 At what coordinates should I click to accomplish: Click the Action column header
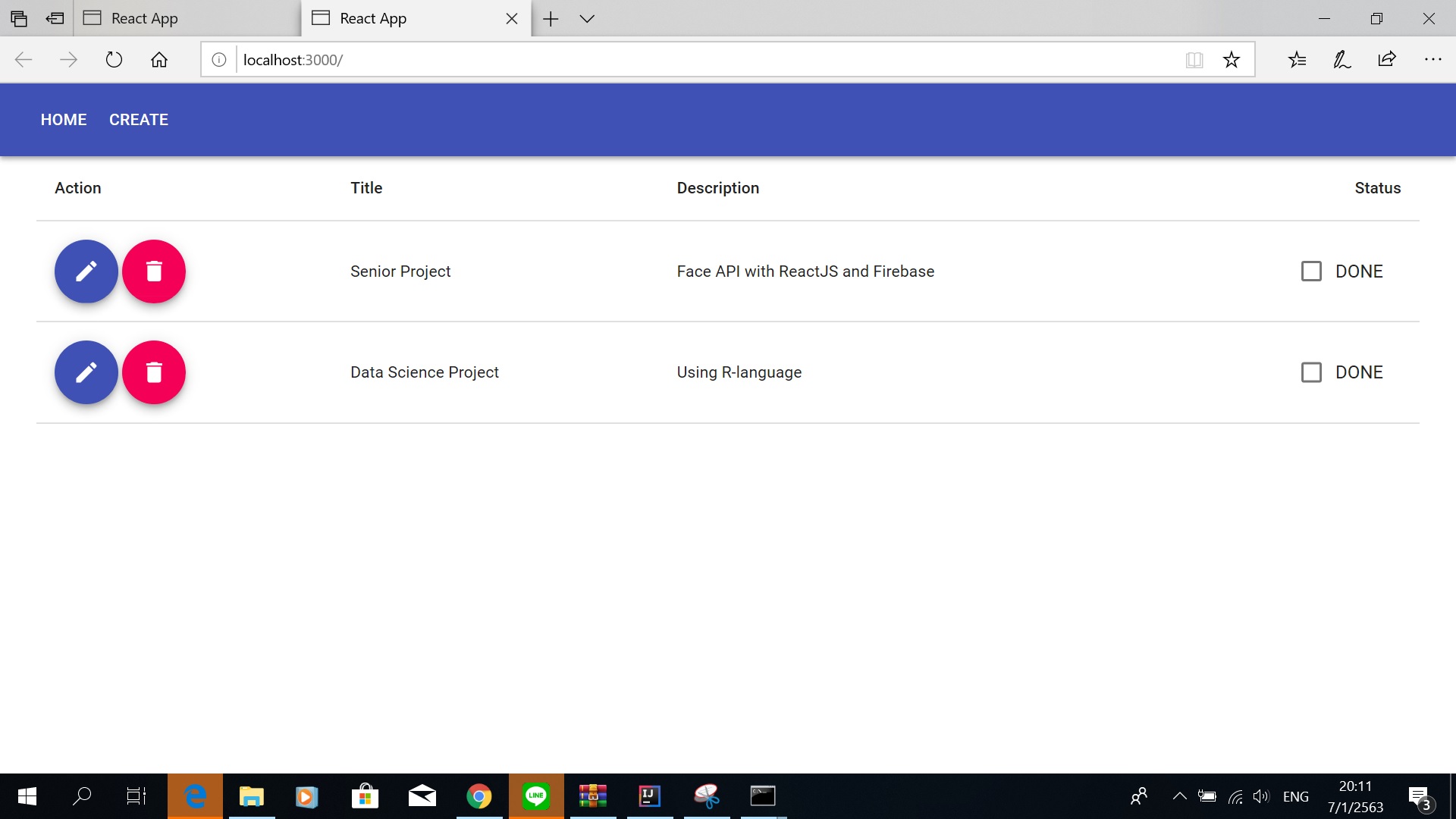tap(78, 188)
